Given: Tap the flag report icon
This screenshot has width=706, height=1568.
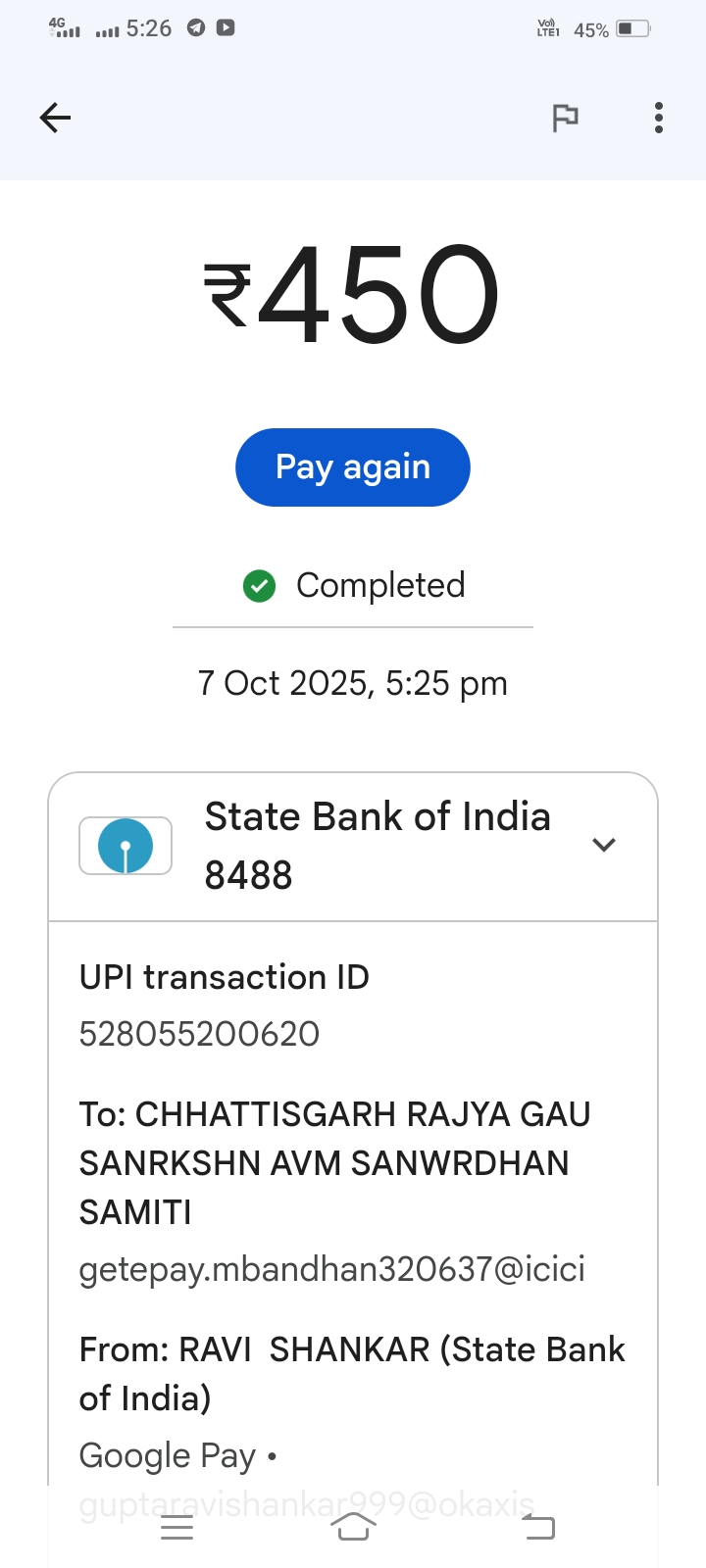Looking at the screenshot, I should 565,118.
